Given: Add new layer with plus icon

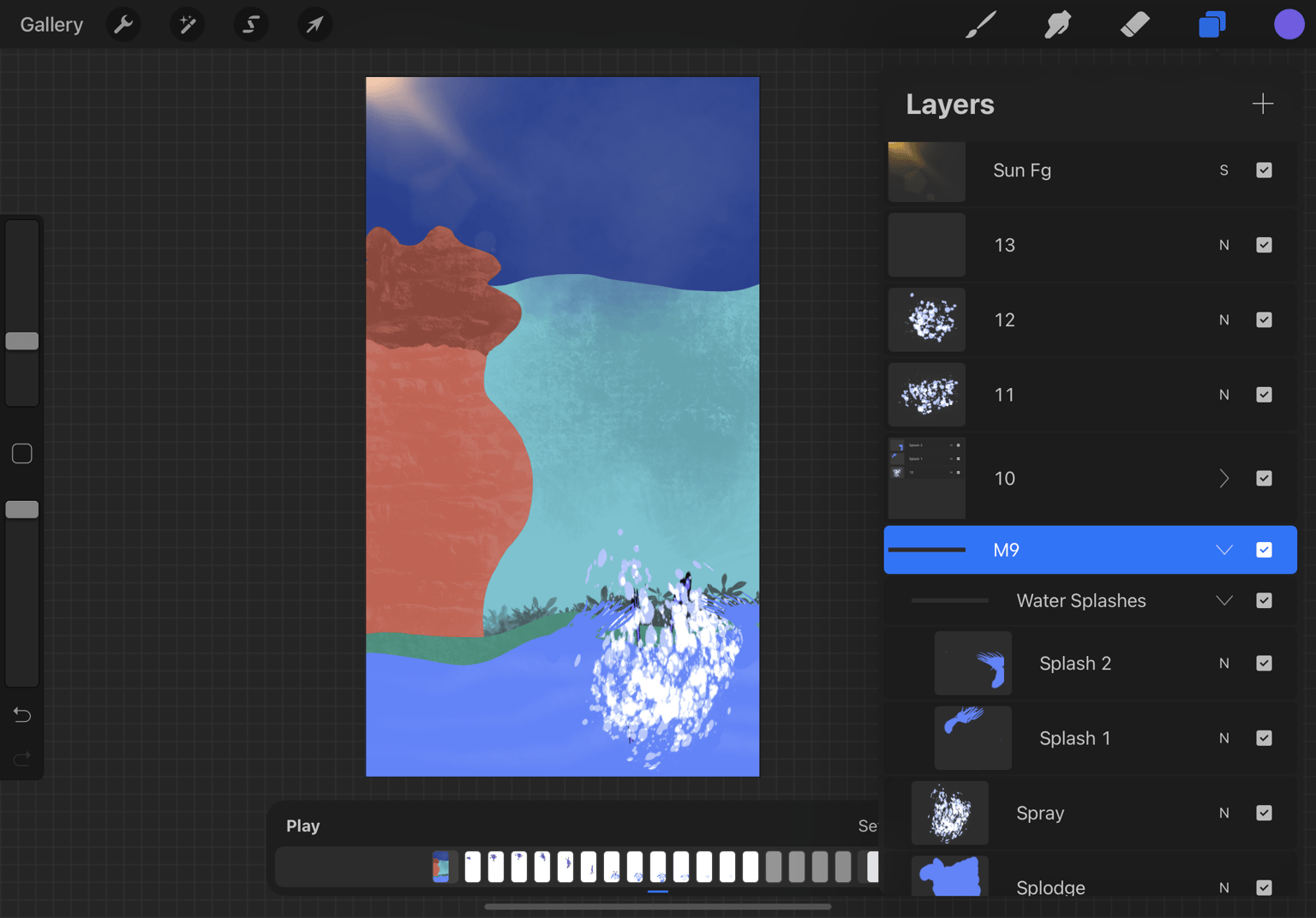Looking at the screenshot, I should (1263, 104).
